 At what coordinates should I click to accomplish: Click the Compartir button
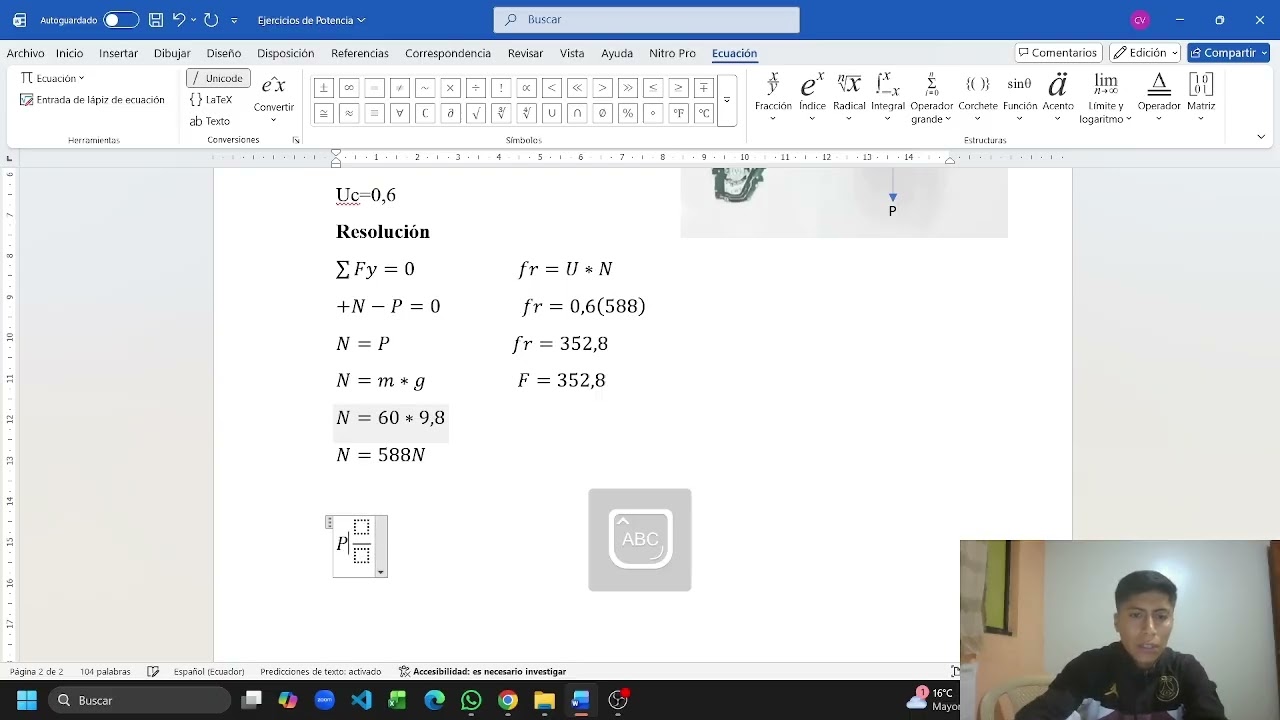coord(1228,53)
